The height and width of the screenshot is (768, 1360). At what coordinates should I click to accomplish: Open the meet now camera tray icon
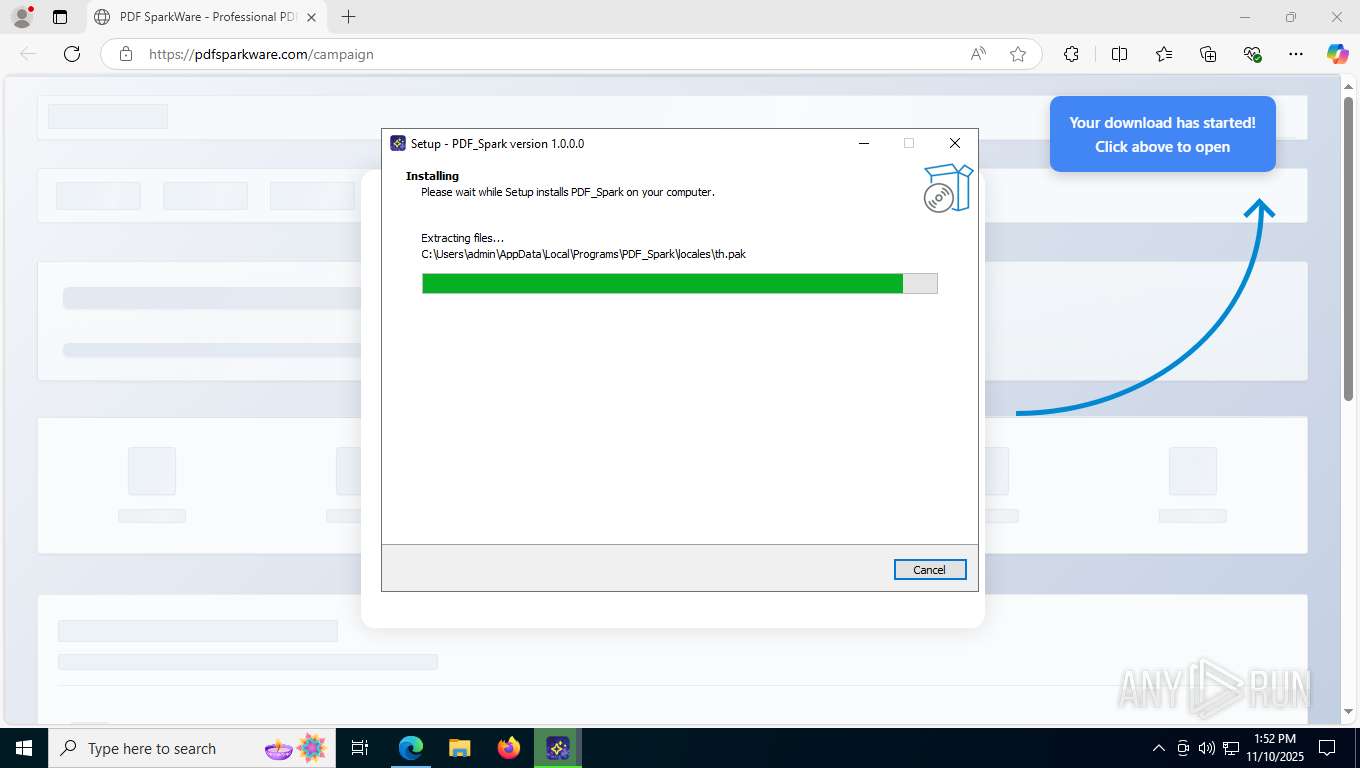tap(1183, 748)
